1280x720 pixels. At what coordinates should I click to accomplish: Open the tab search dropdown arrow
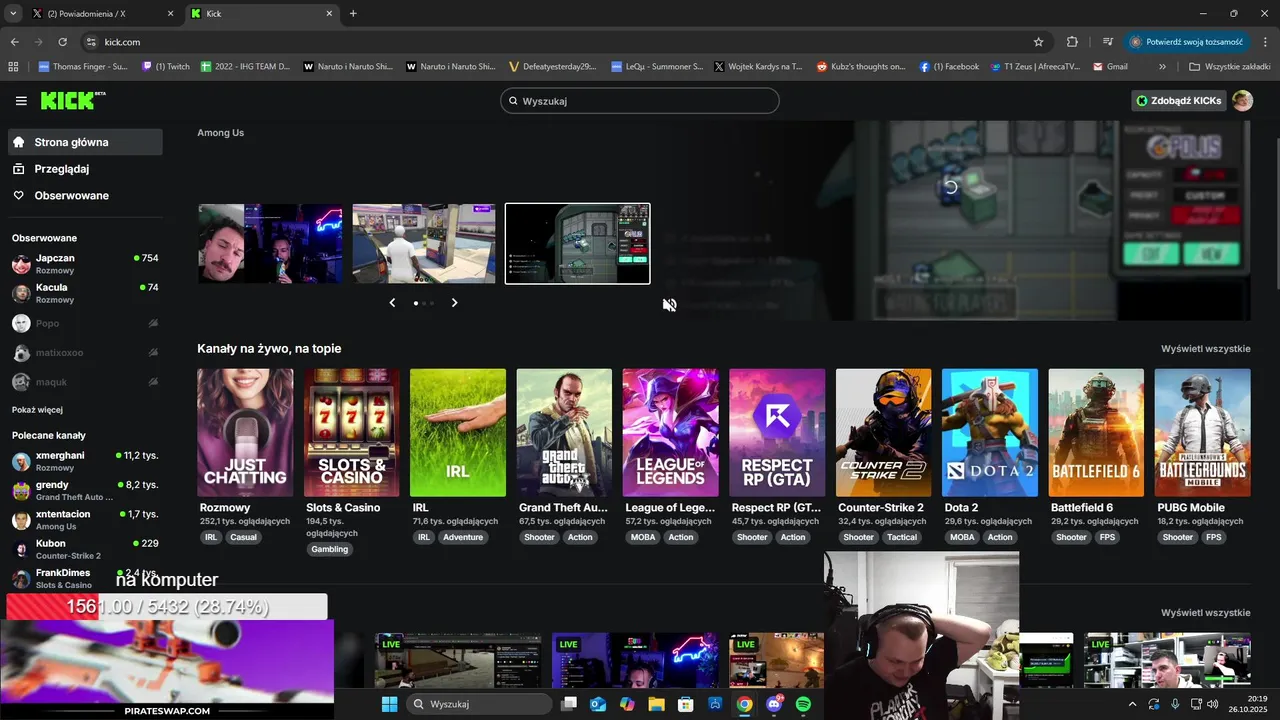pos(13,13)
